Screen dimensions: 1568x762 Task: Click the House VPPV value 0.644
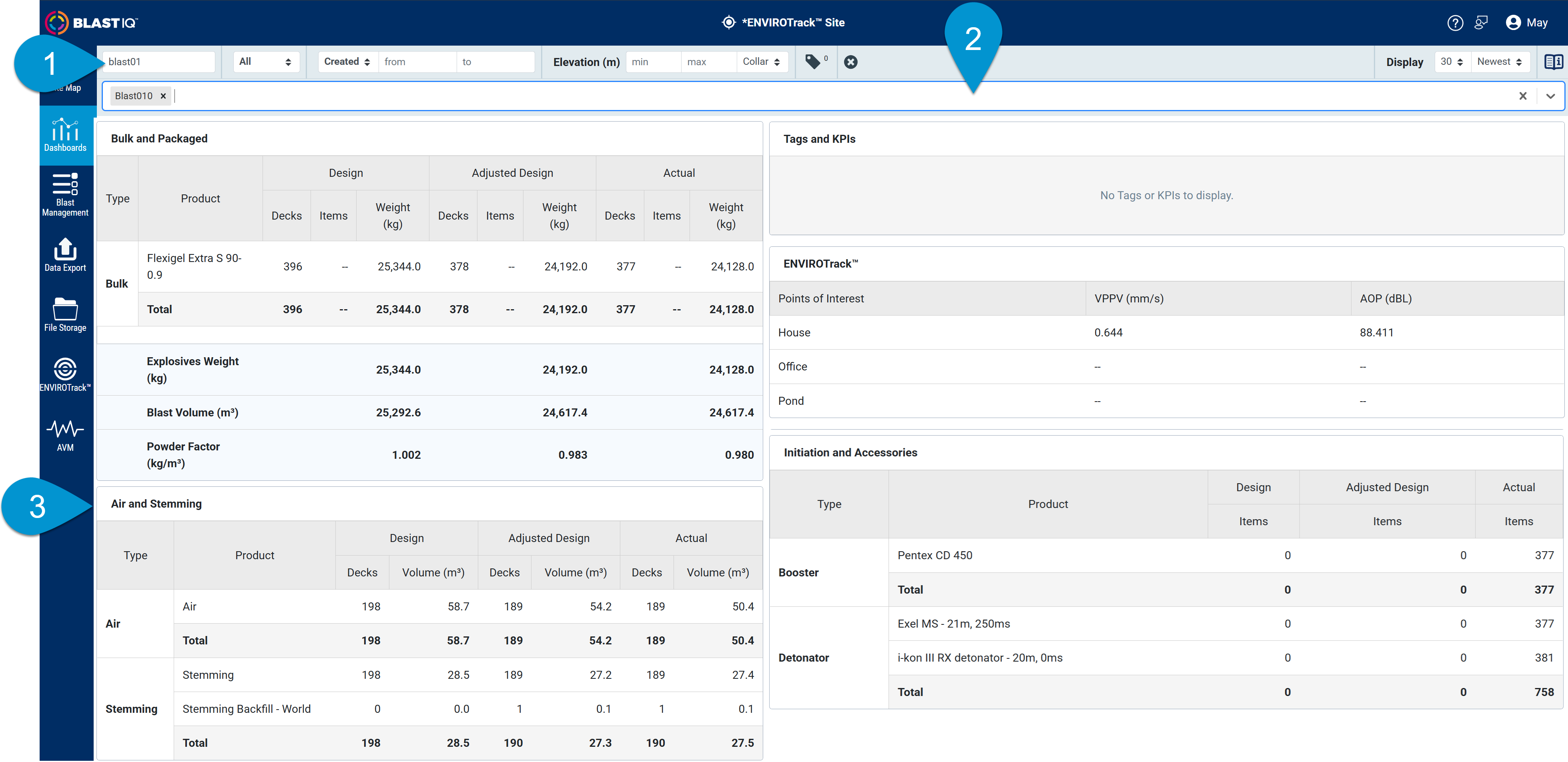click(1108, 332)
